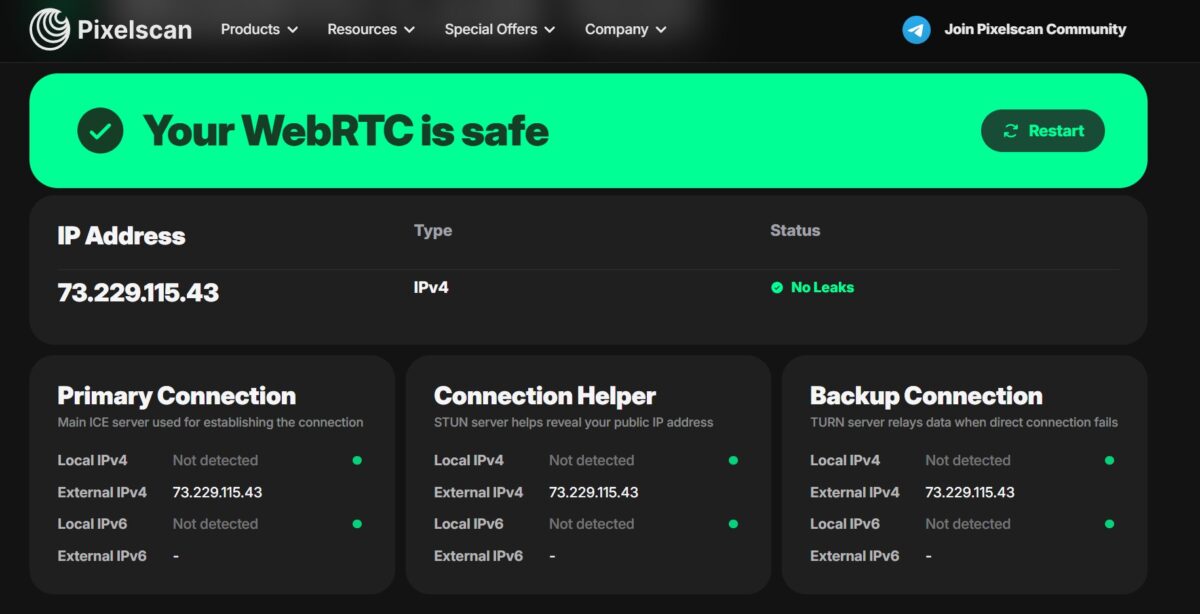Click the TURN server description text

click(964, 422)
